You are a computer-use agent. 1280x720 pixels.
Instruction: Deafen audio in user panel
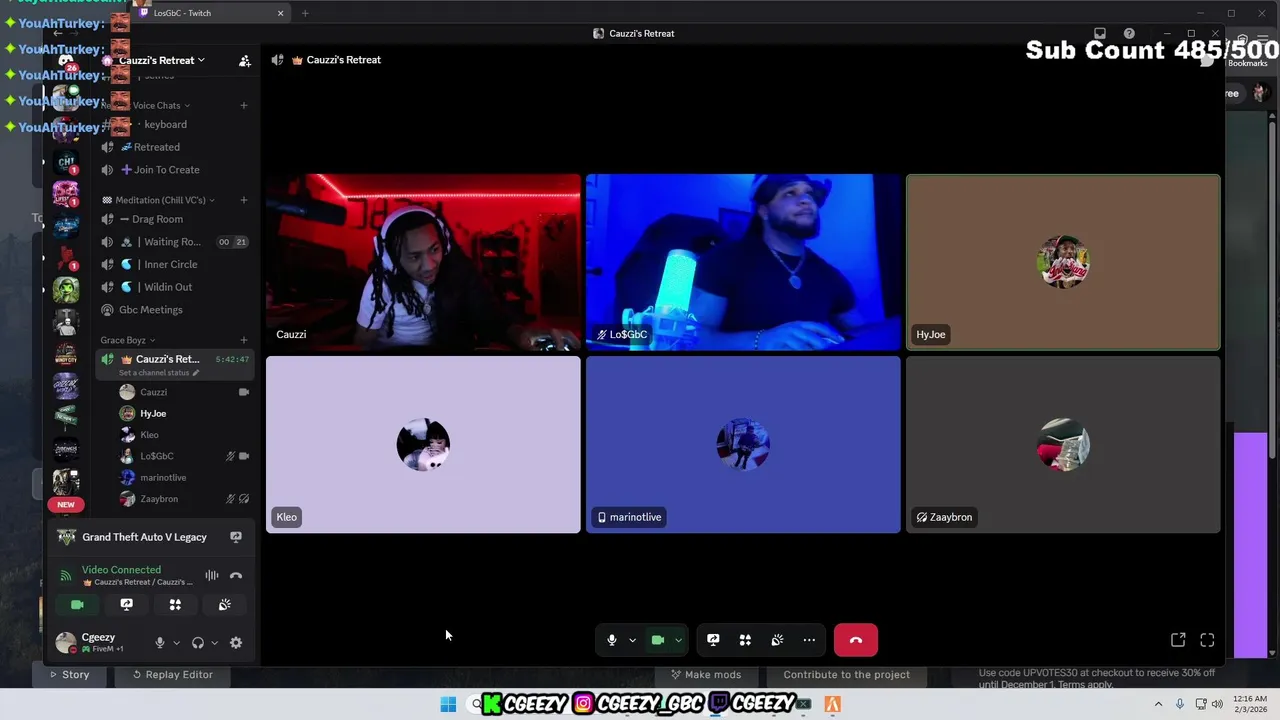tap(198, 643)
